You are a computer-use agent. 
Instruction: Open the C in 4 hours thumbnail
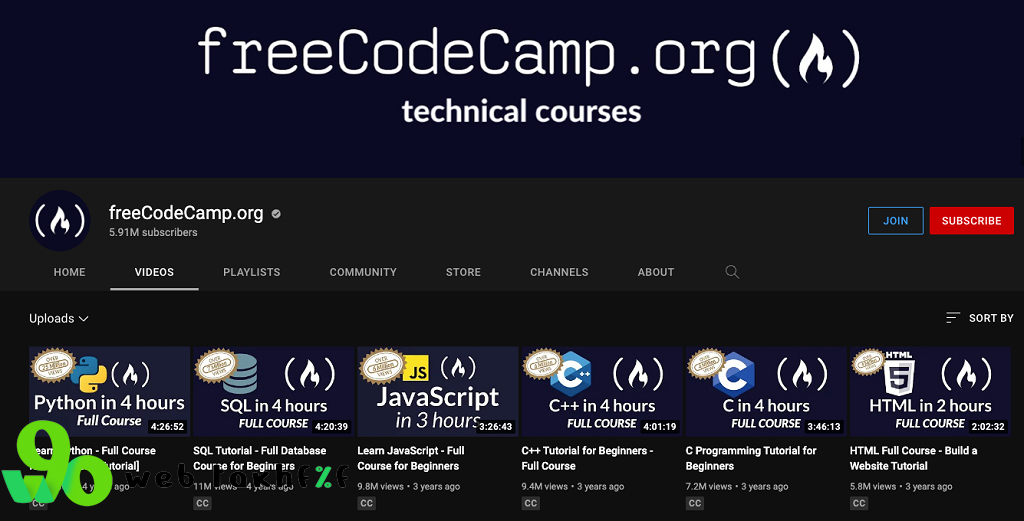pos(765,391)
